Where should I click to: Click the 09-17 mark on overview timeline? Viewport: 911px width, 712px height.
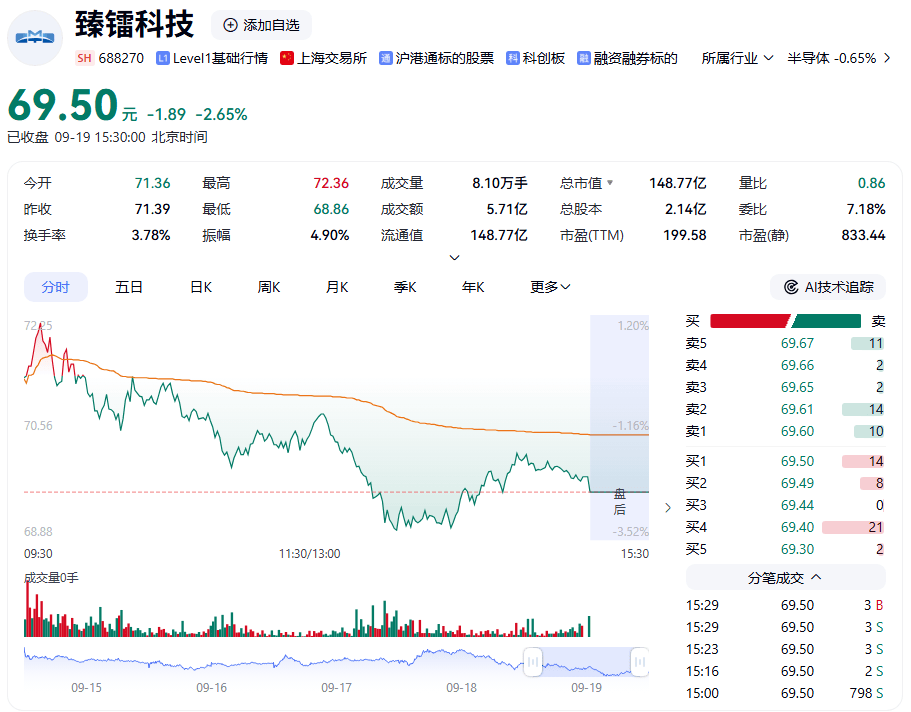336,688
